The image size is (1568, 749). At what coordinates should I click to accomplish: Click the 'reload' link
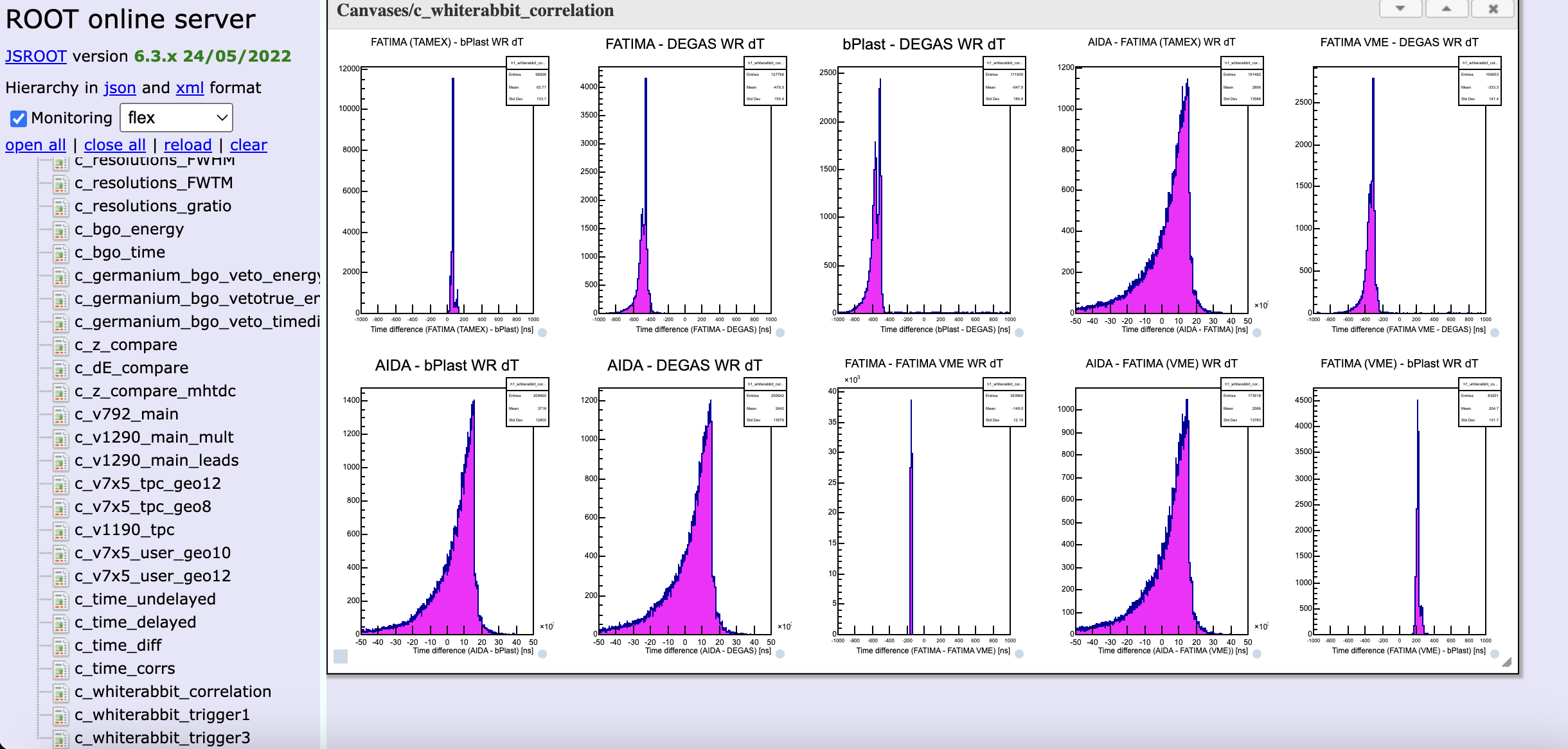pos(188,145)
